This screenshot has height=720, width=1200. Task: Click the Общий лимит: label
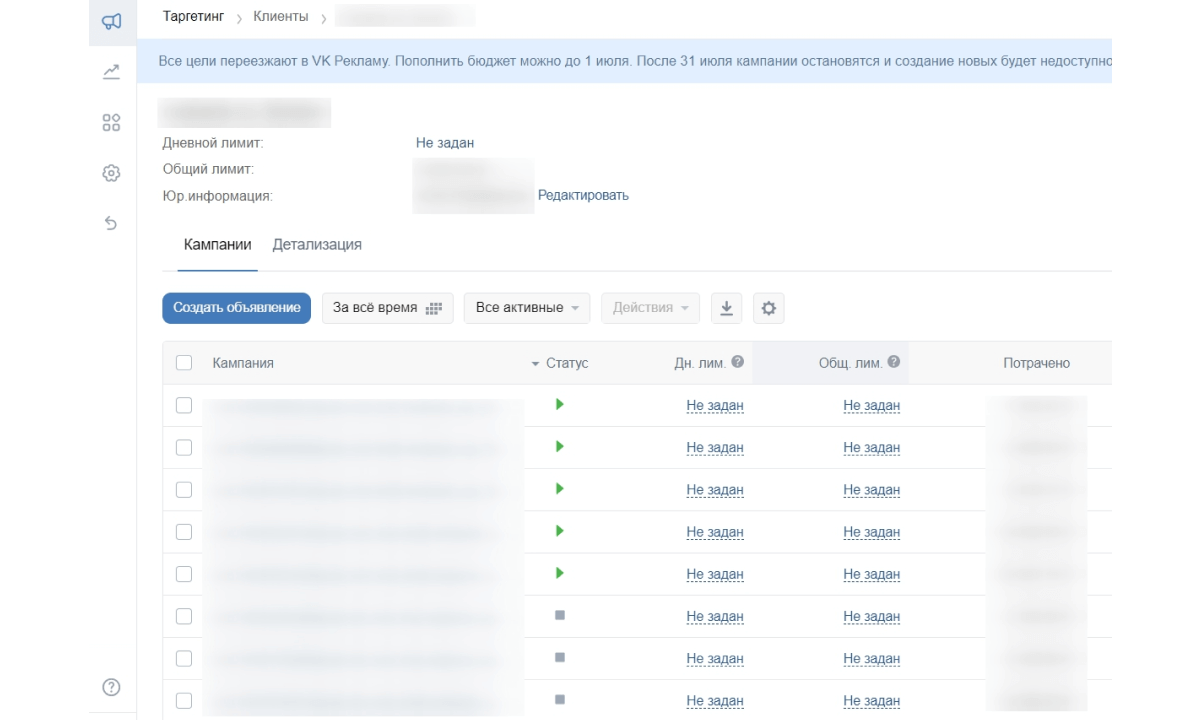[208, 169]
